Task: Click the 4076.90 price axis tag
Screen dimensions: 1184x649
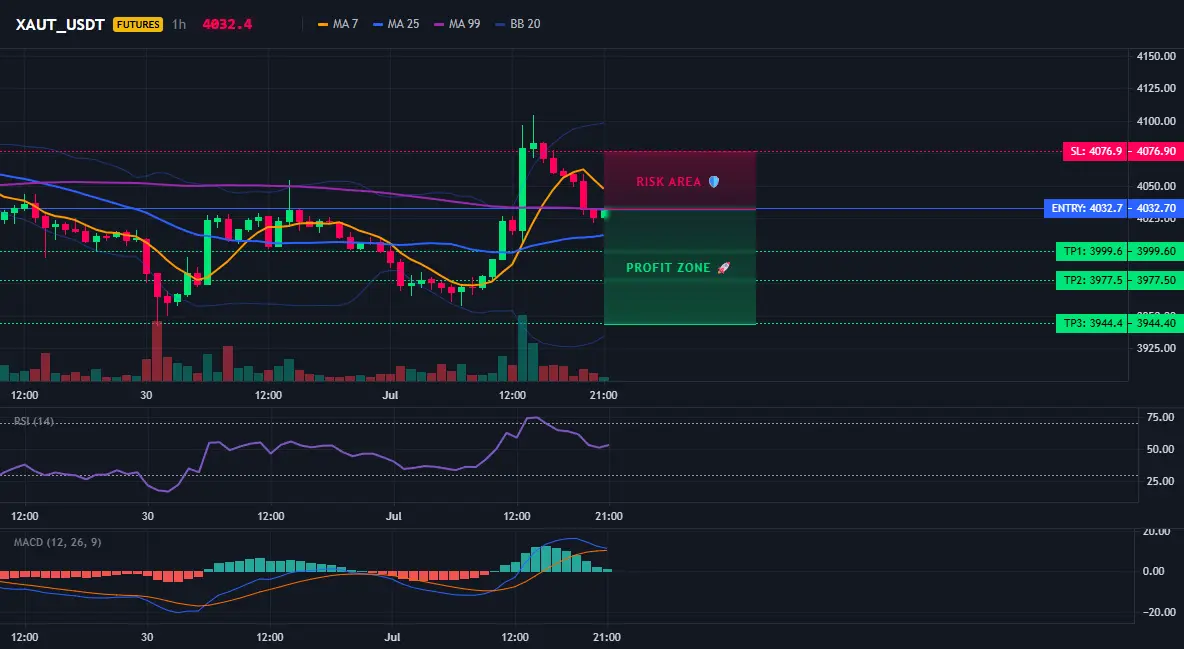Action: coord(1155,151)
